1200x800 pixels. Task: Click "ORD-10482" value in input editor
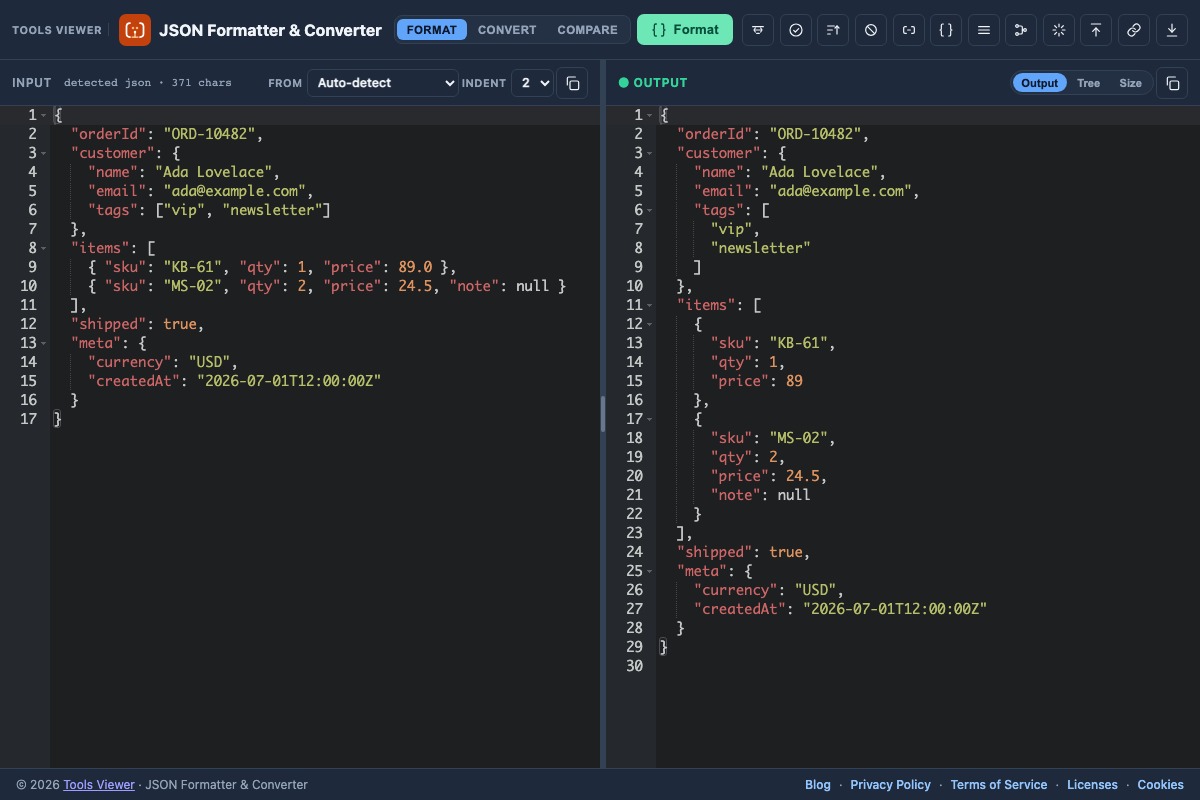[209, 134]
